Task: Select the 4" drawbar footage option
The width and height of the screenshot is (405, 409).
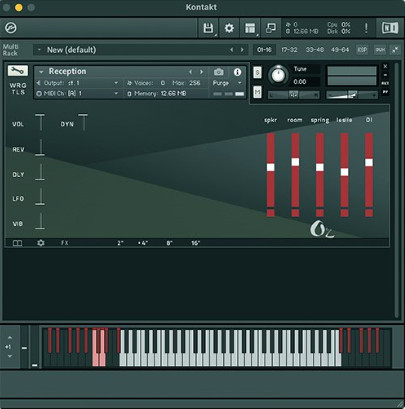Action: point(143,243)
